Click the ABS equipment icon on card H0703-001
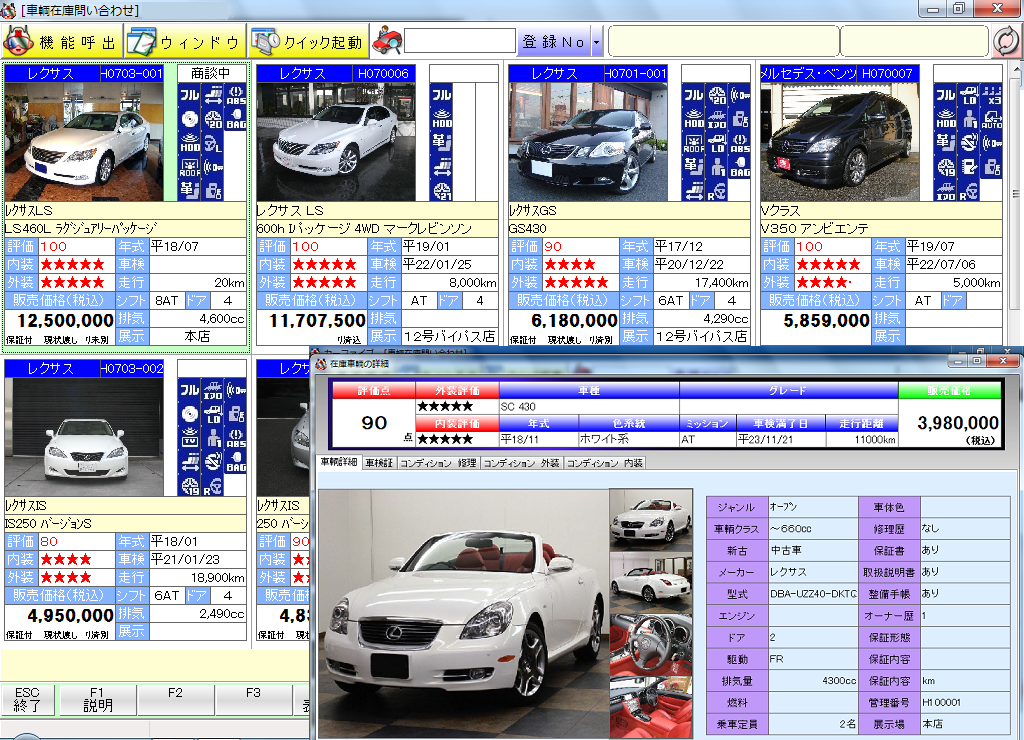The width and height of the screenshot is (1024, 740). (x=236, y=95)
